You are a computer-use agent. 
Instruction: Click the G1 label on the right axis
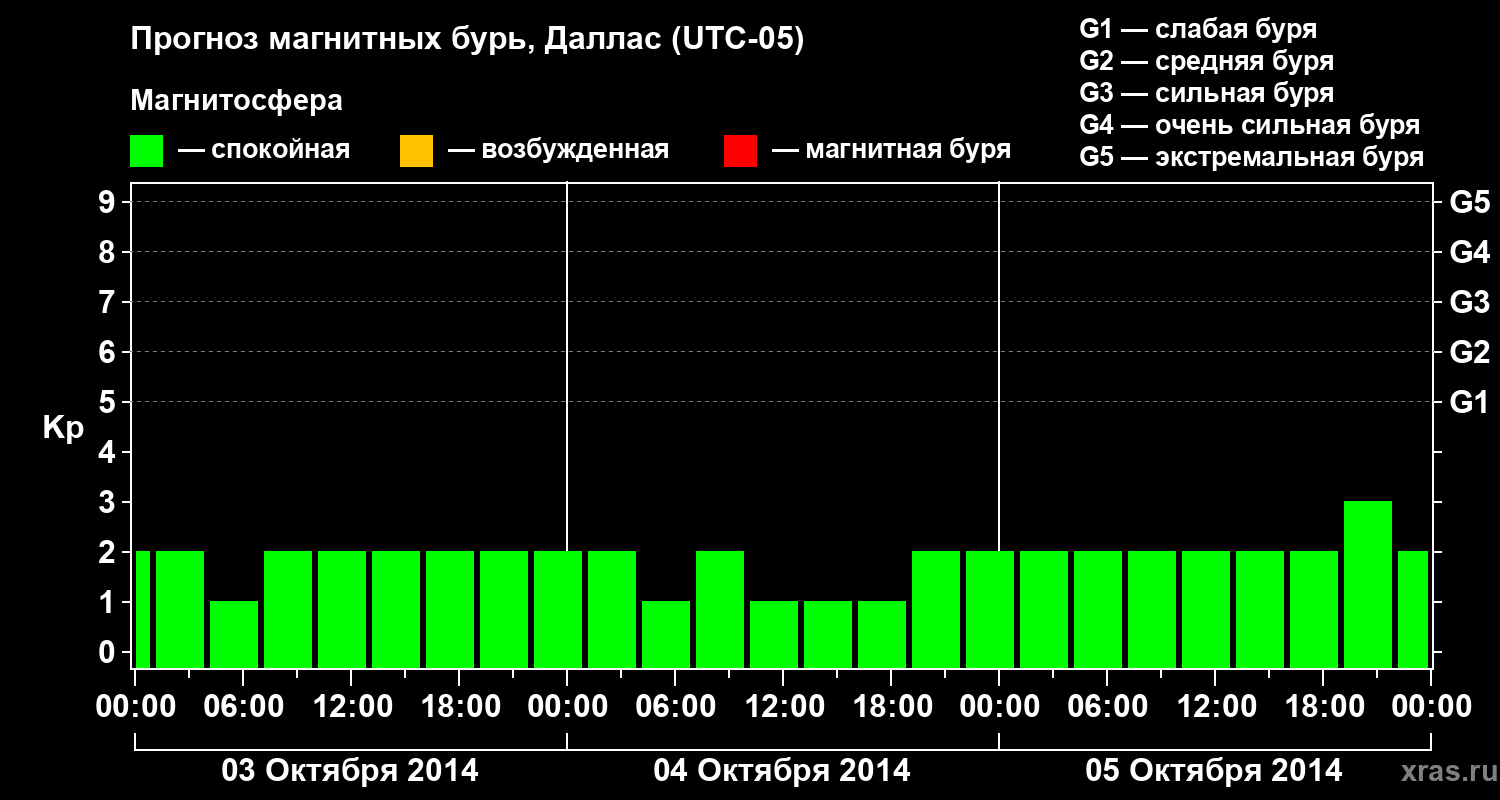[1470, 402]
